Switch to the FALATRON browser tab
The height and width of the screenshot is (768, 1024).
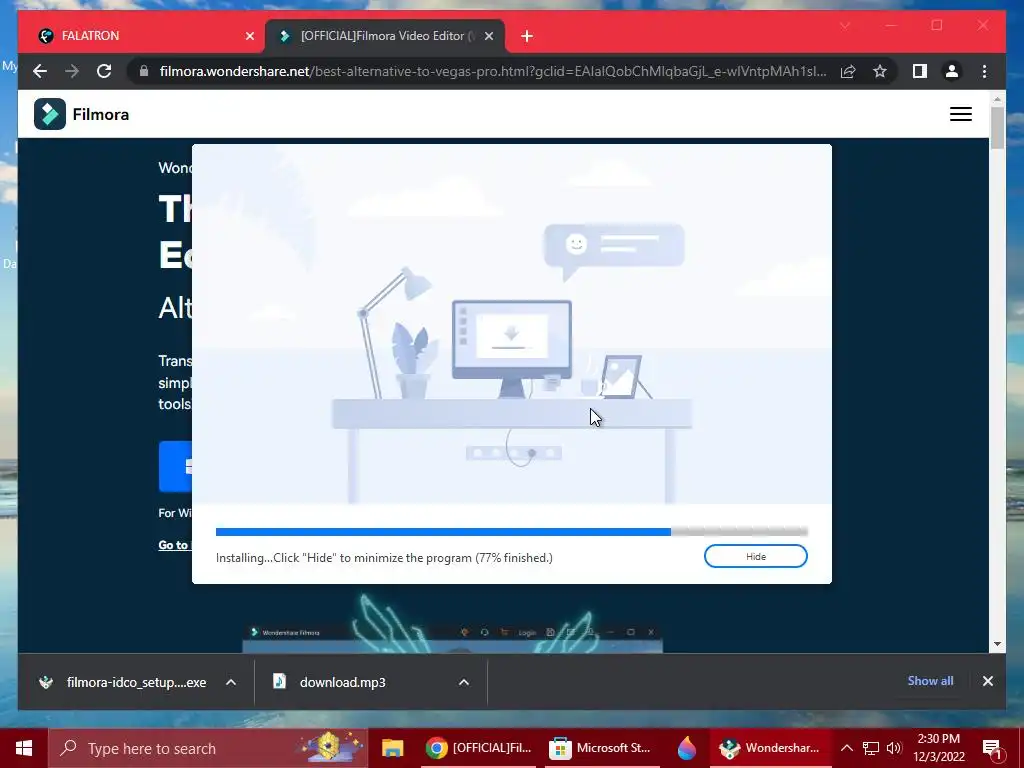coord(140,36)
